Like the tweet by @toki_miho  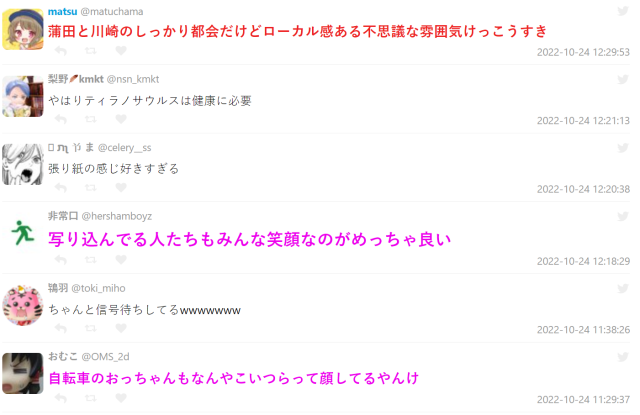[121, 328]
